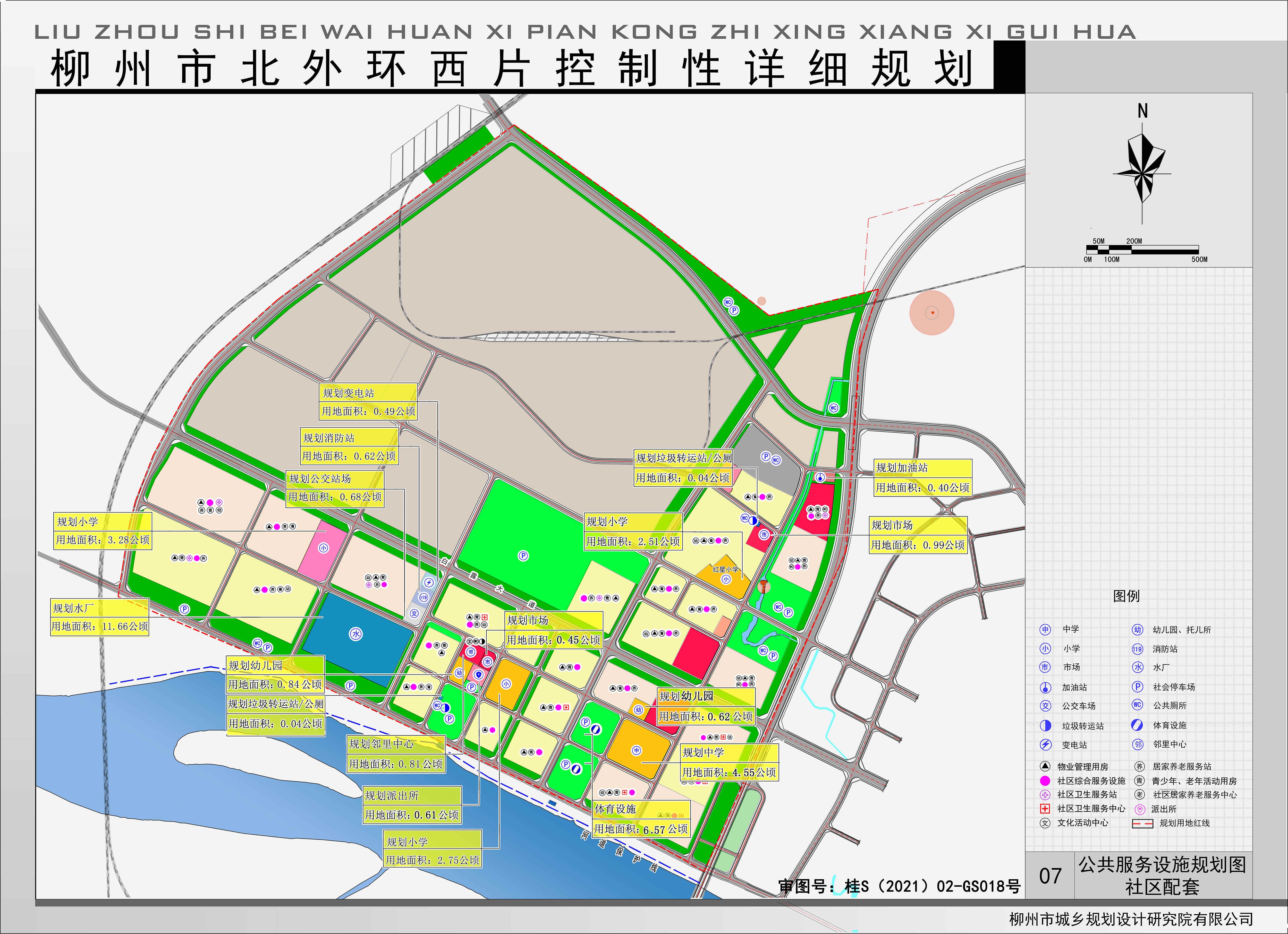
Task: Click the 小 icon on the pink school block
Action: click(323, 548)
